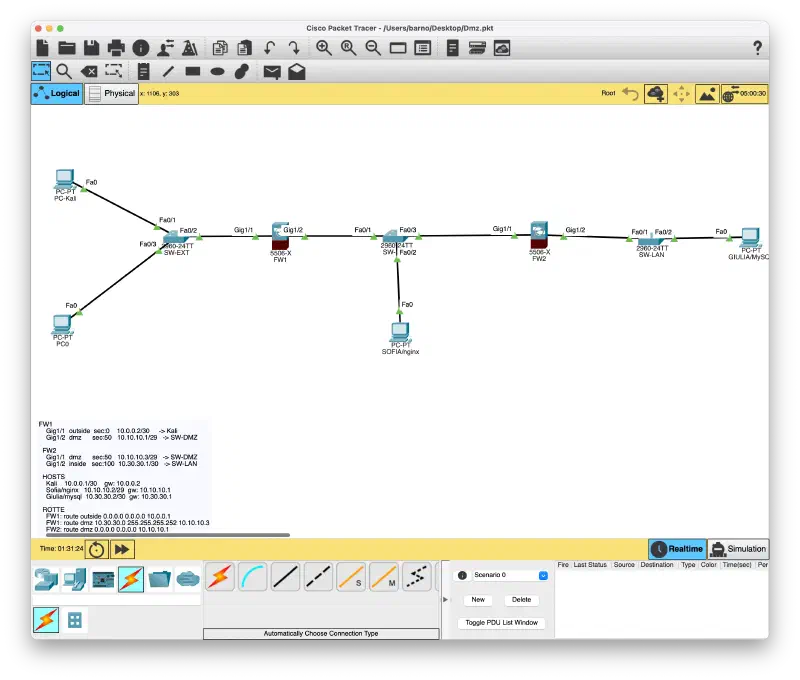Click the power cycle devices button

click(x=96, y=549)
